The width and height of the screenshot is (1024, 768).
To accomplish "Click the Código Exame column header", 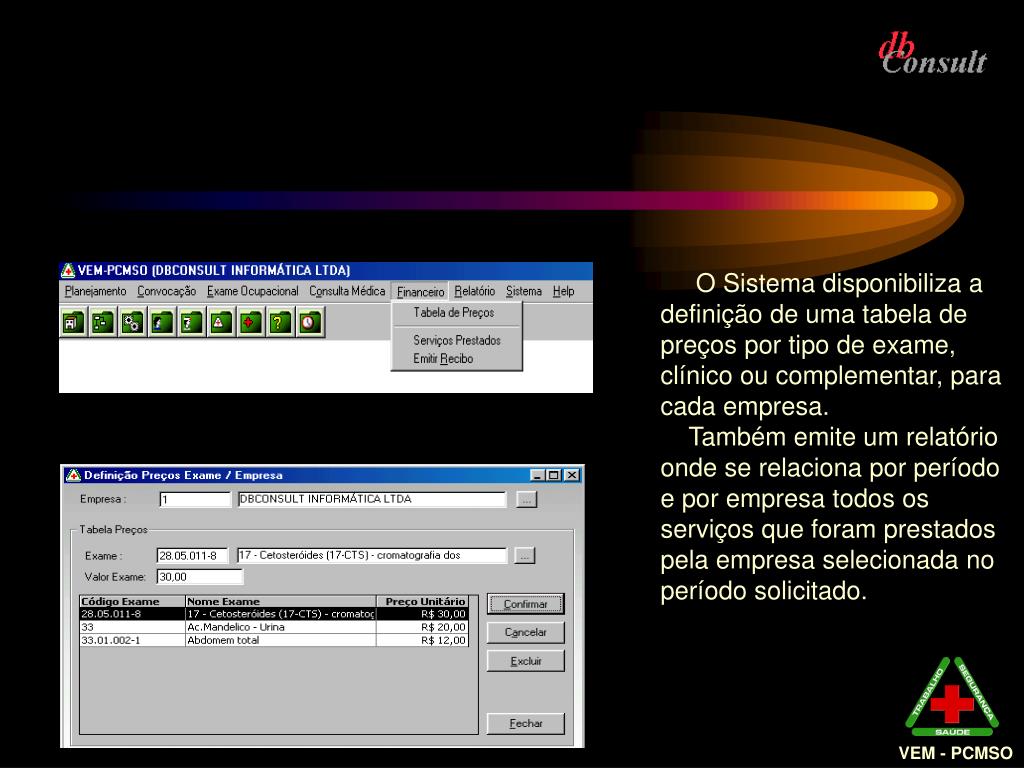I will [133, 601].
